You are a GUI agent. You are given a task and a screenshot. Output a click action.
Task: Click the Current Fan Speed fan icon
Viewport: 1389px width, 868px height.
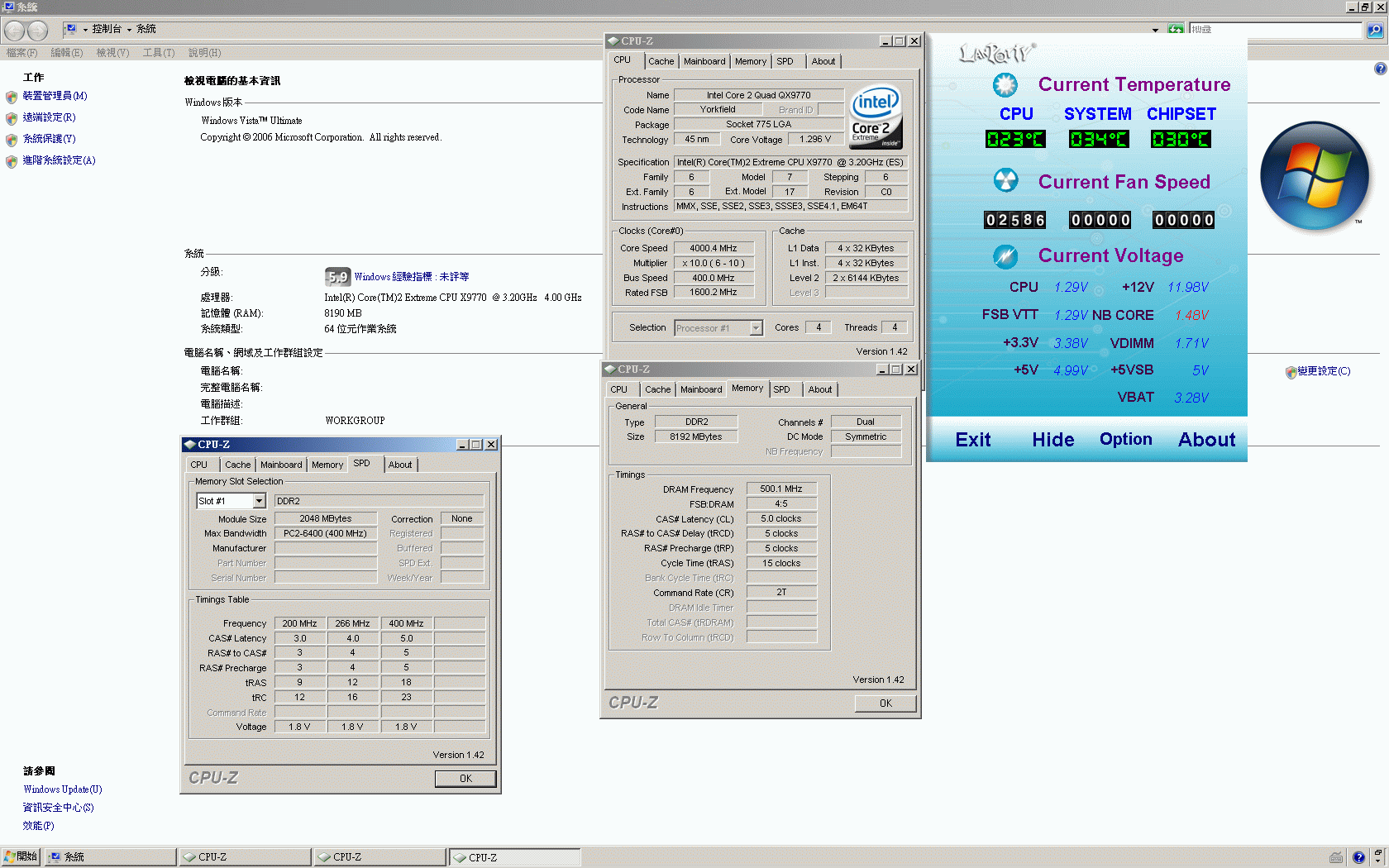coord(1005,180)
